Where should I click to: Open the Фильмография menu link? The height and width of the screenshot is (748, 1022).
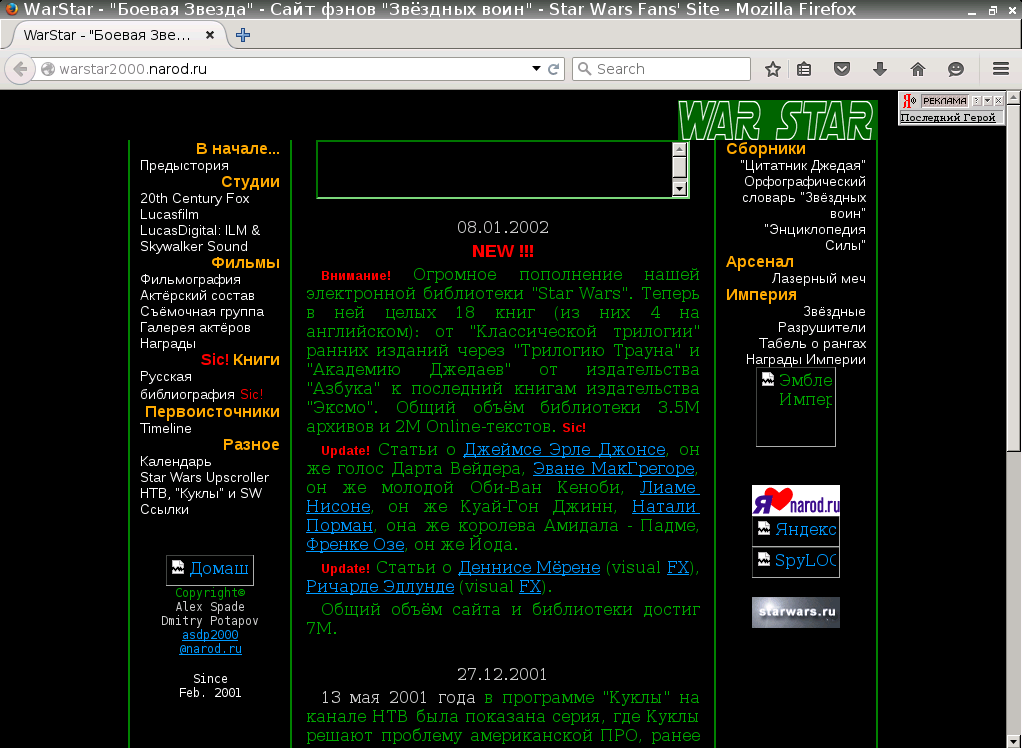coord(190,280)
